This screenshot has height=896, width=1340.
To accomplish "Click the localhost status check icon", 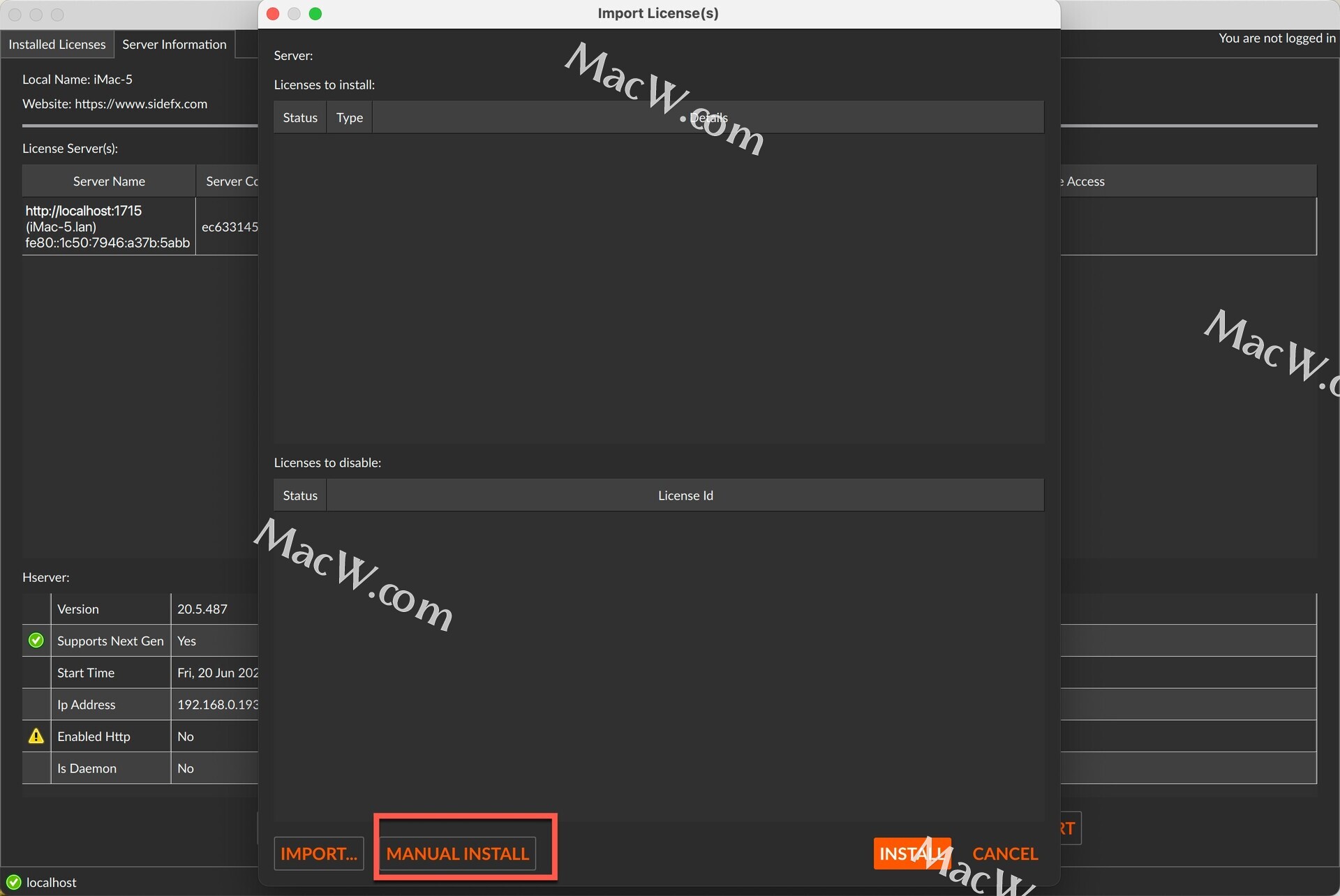I will tap(13, 882).
